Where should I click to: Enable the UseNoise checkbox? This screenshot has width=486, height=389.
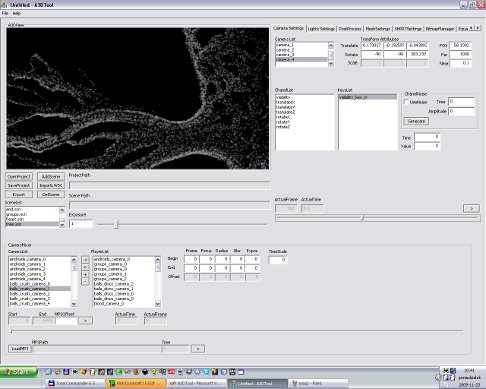click(x=406, y=102)
